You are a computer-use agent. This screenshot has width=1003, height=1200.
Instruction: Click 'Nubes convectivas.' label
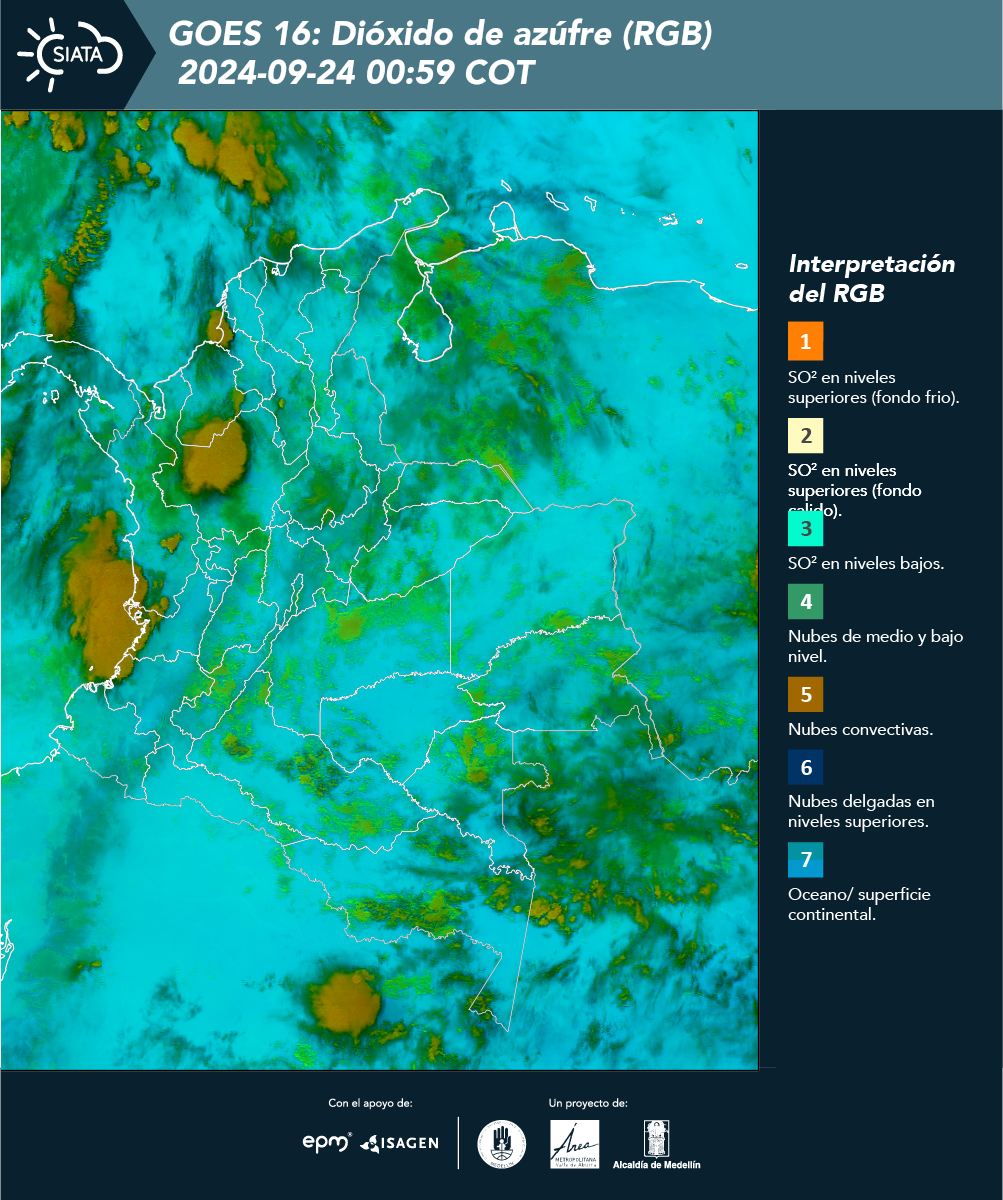pyautogui.click(x=860, y=729)
